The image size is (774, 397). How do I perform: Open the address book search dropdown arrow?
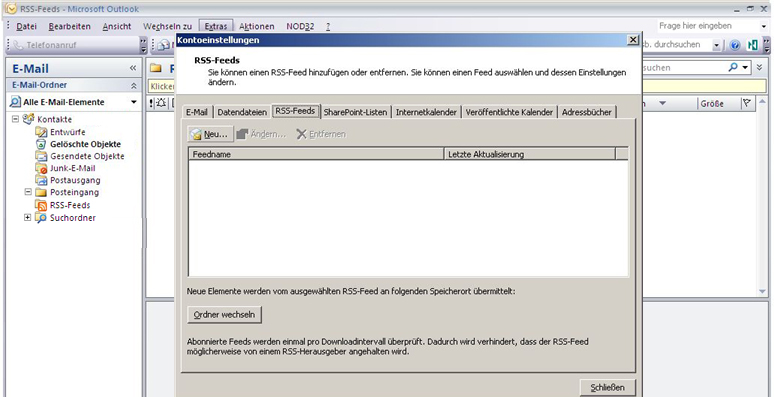[717, 45]
